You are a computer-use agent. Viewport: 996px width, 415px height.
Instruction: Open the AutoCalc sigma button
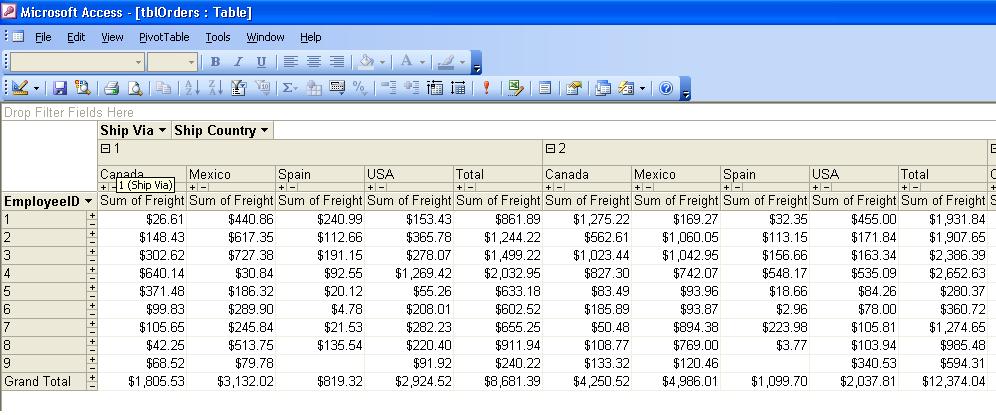pyautogui.click(x=290, y=88)
